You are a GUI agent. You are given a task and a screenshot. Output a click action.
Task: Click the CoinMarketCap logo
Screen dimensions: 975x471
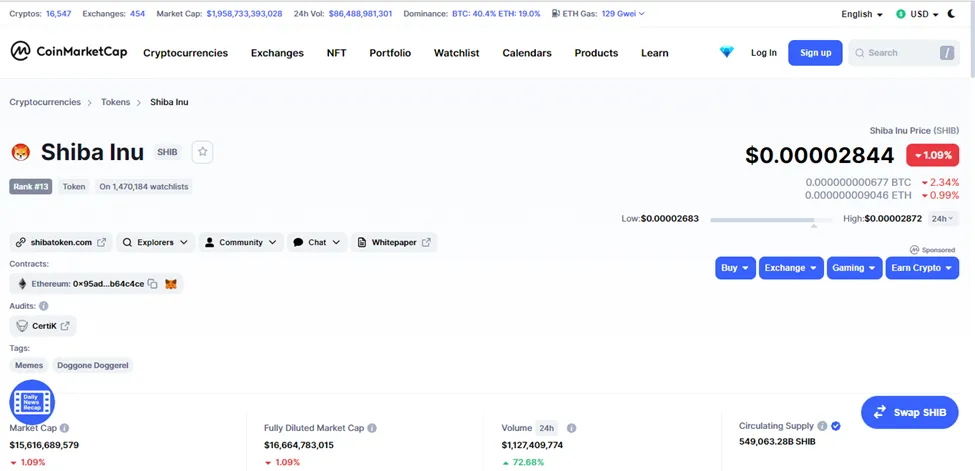[68, 52]
